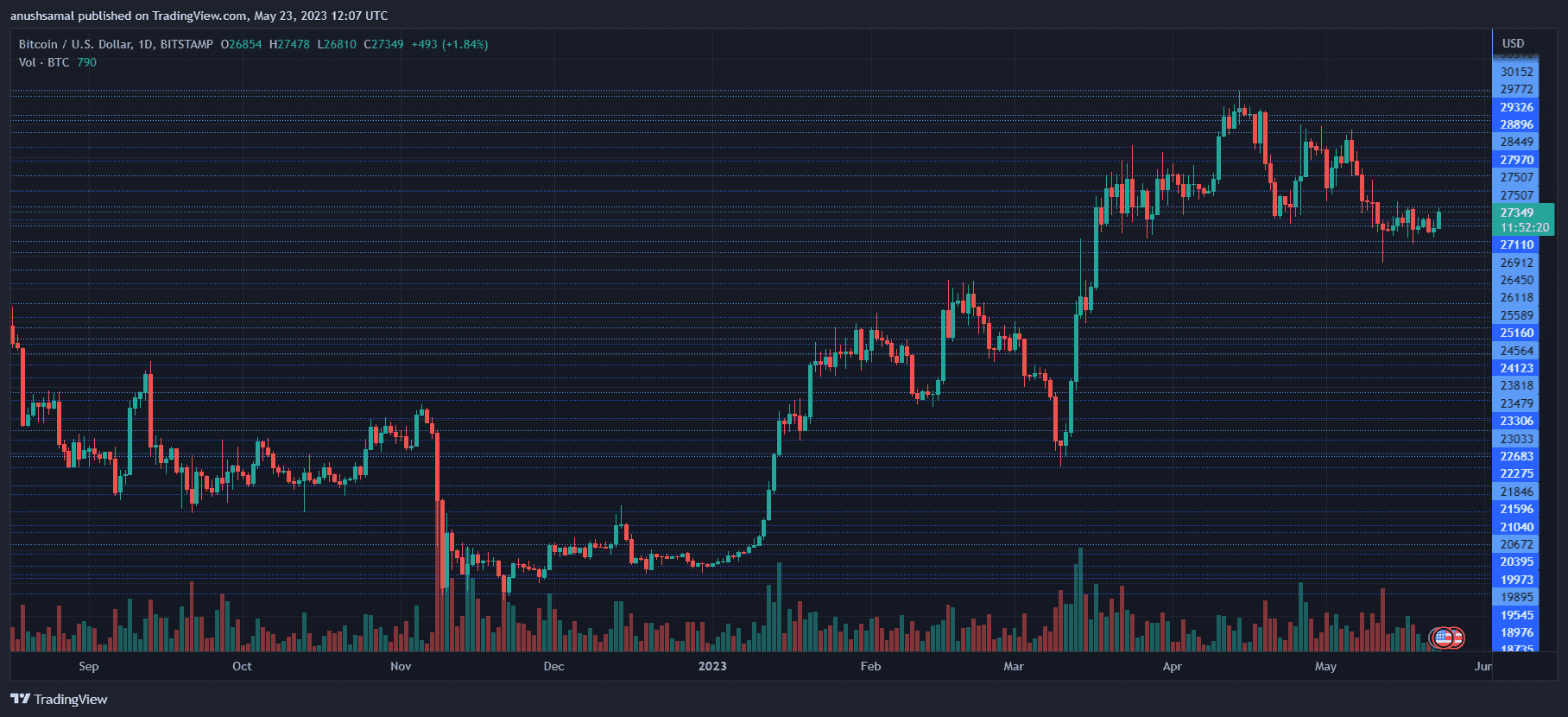Click the May label on the time axis
The width and height of the screenshot is (1568, 717).
1325,666
